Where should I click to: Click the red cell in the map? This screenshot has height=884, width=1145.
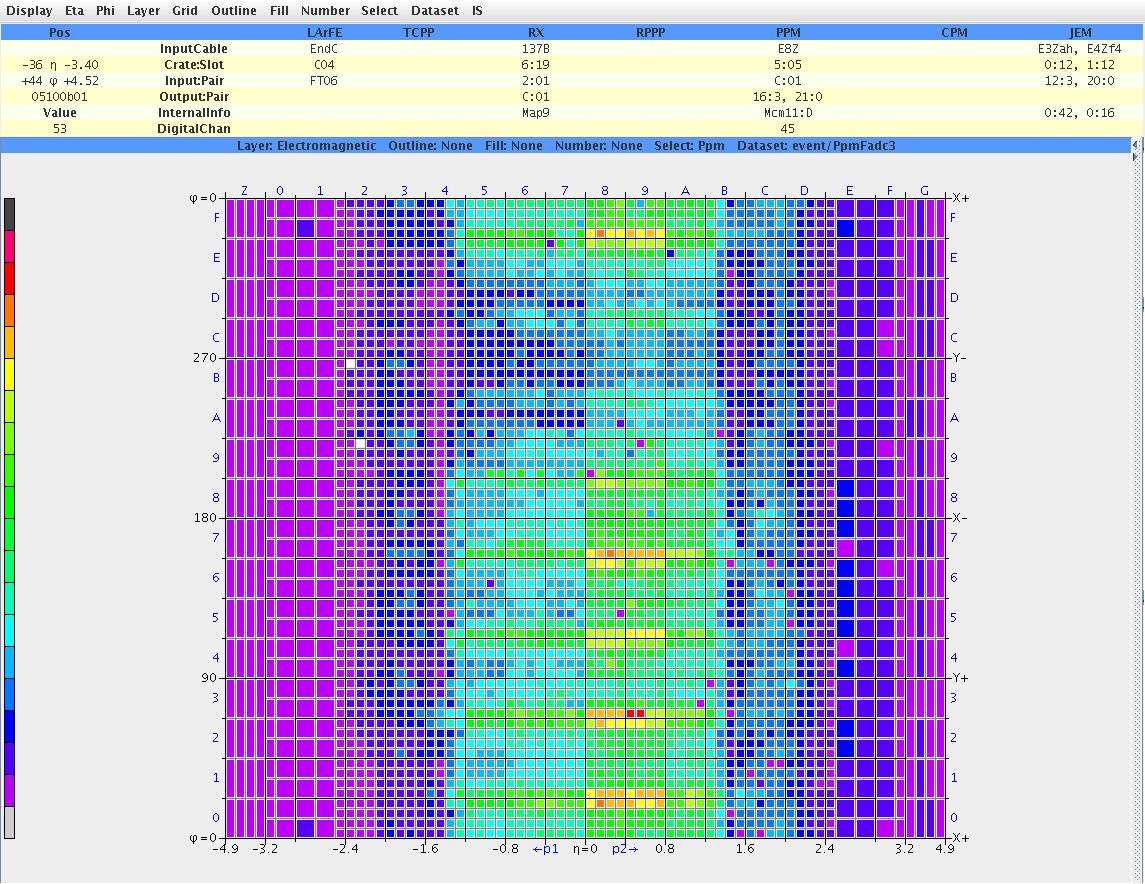point(630,713)
